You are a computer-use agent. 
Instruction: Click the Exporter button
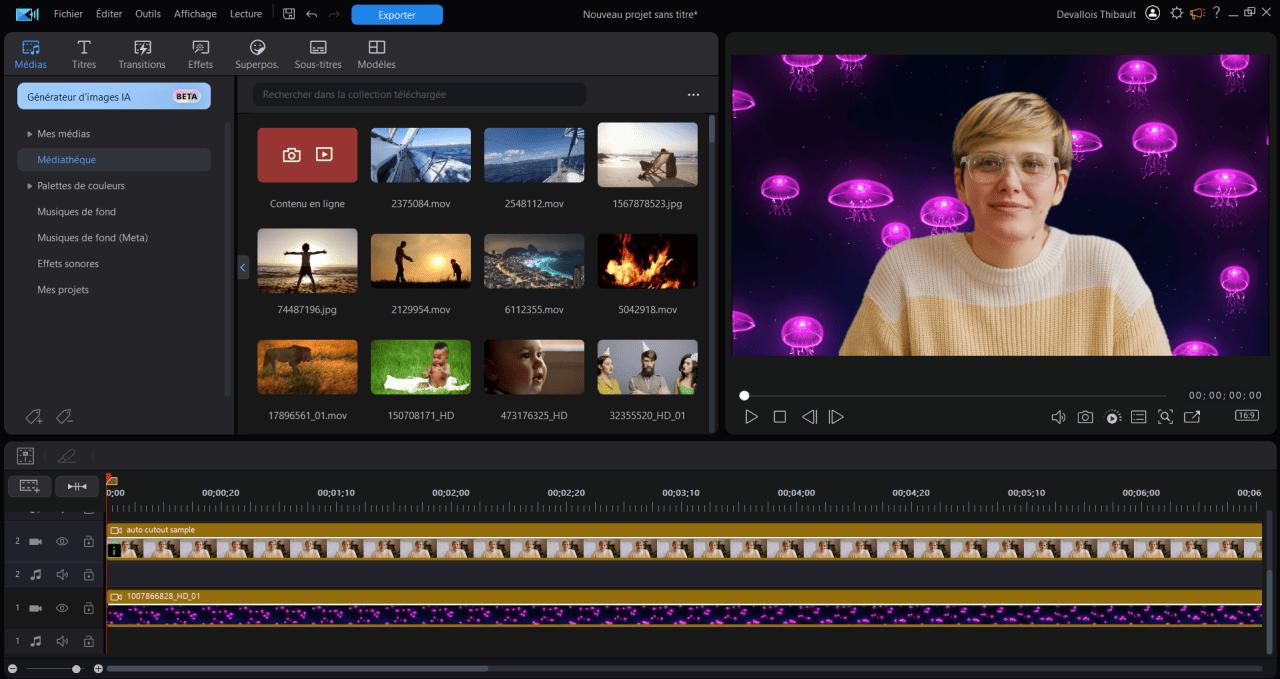click(397, 15)
